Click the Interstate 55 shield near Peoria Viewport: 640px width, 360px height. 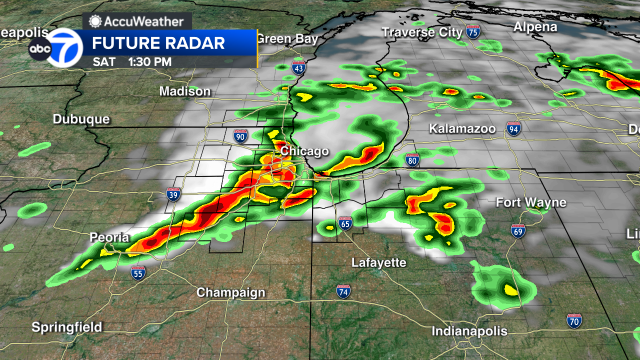coord(138,273)
